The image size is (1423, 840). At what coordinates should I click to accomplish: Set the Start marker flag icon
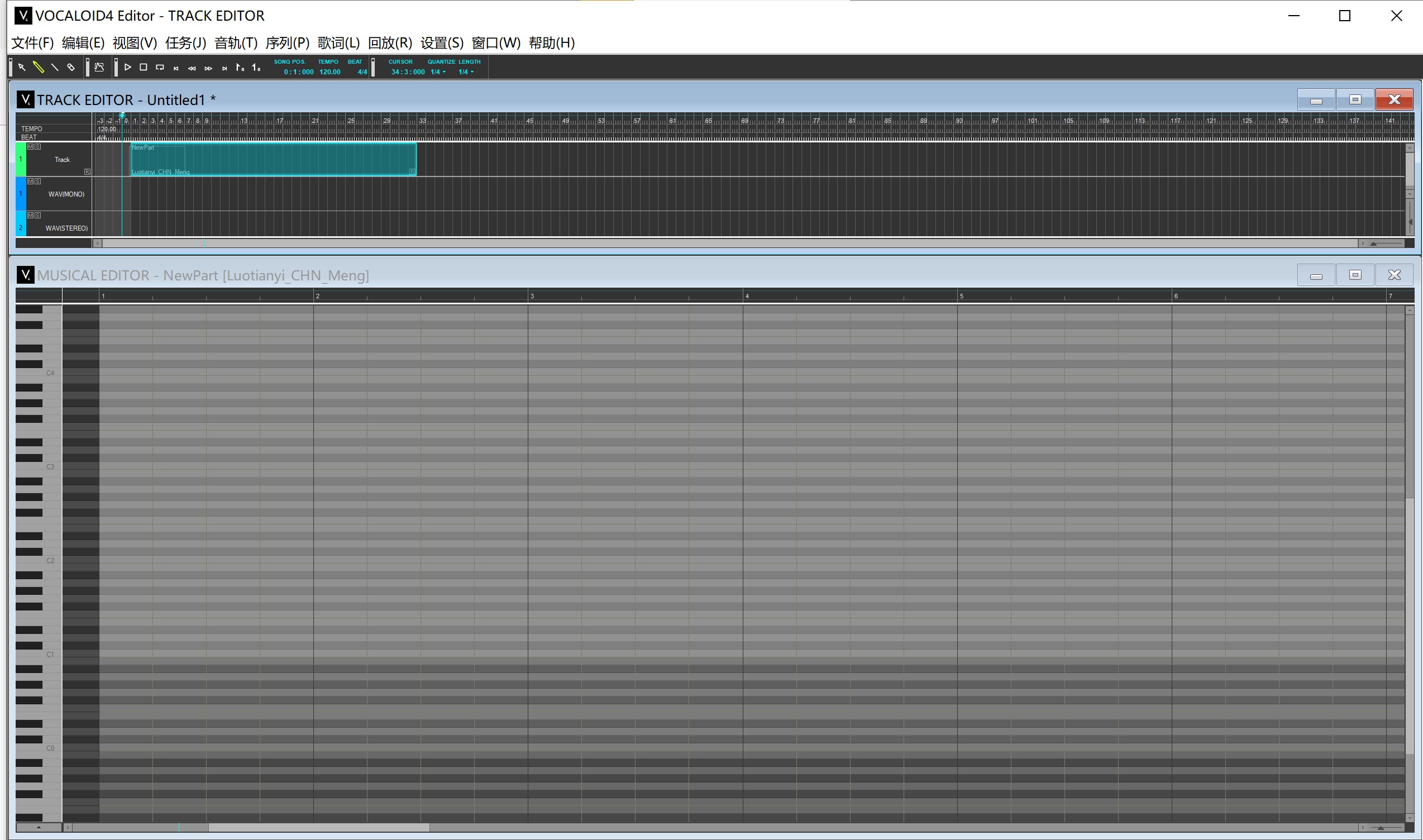click(x=240, y=68)
